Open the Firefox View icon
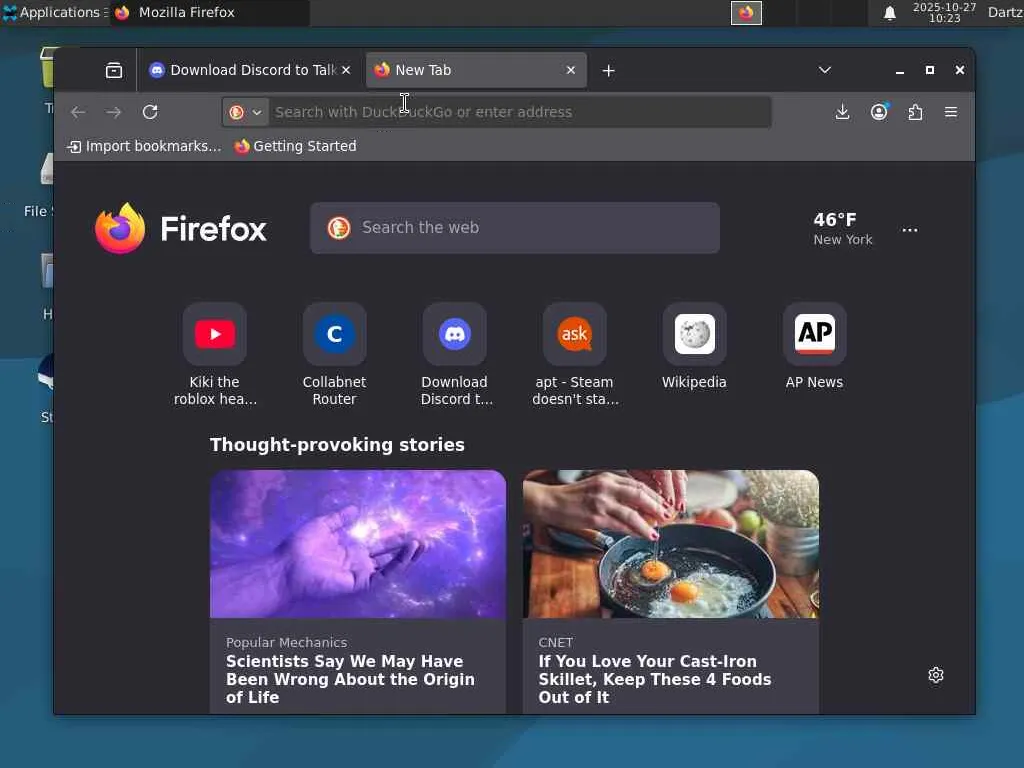Viewport: 1024px width, 768px height. (x=114, y=70)
